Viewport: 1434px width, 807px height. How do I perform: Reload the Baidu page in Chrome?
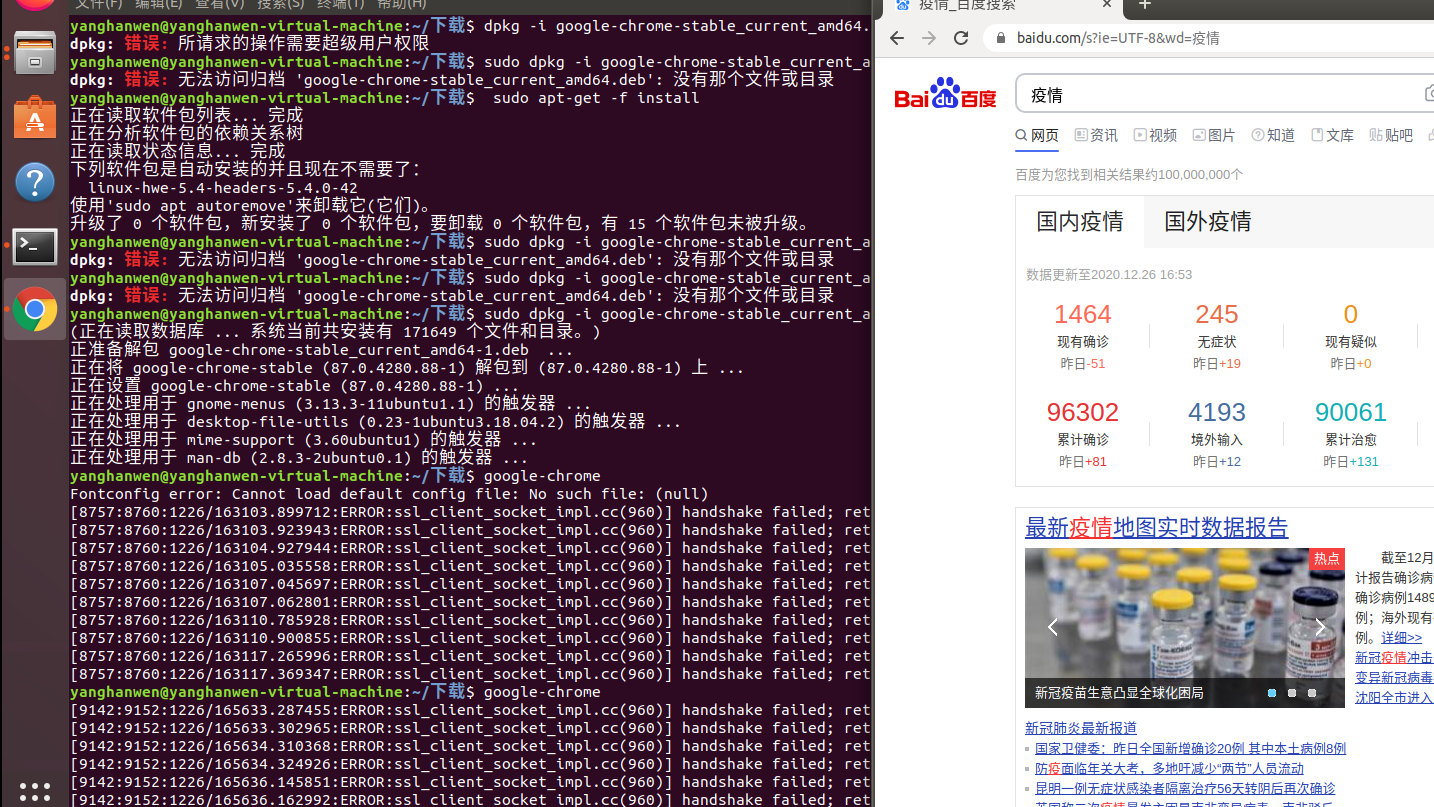(961, 38)
